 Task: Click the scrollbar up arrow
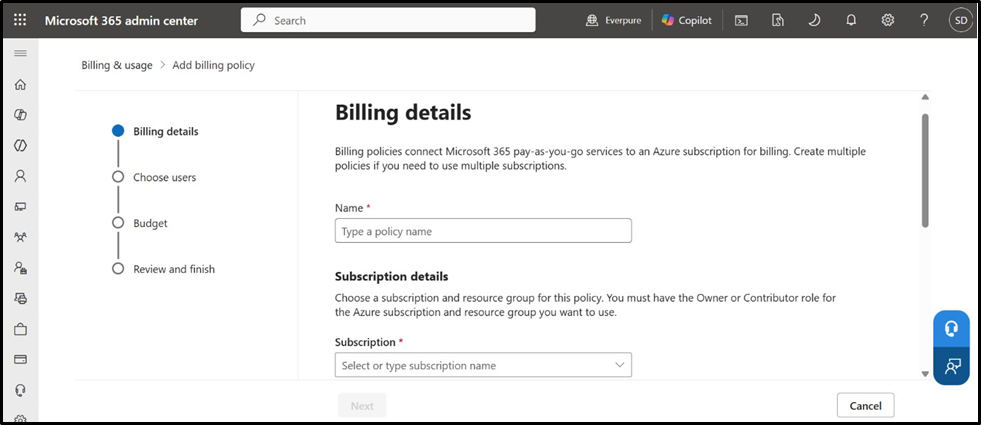(x=925, y=97)
